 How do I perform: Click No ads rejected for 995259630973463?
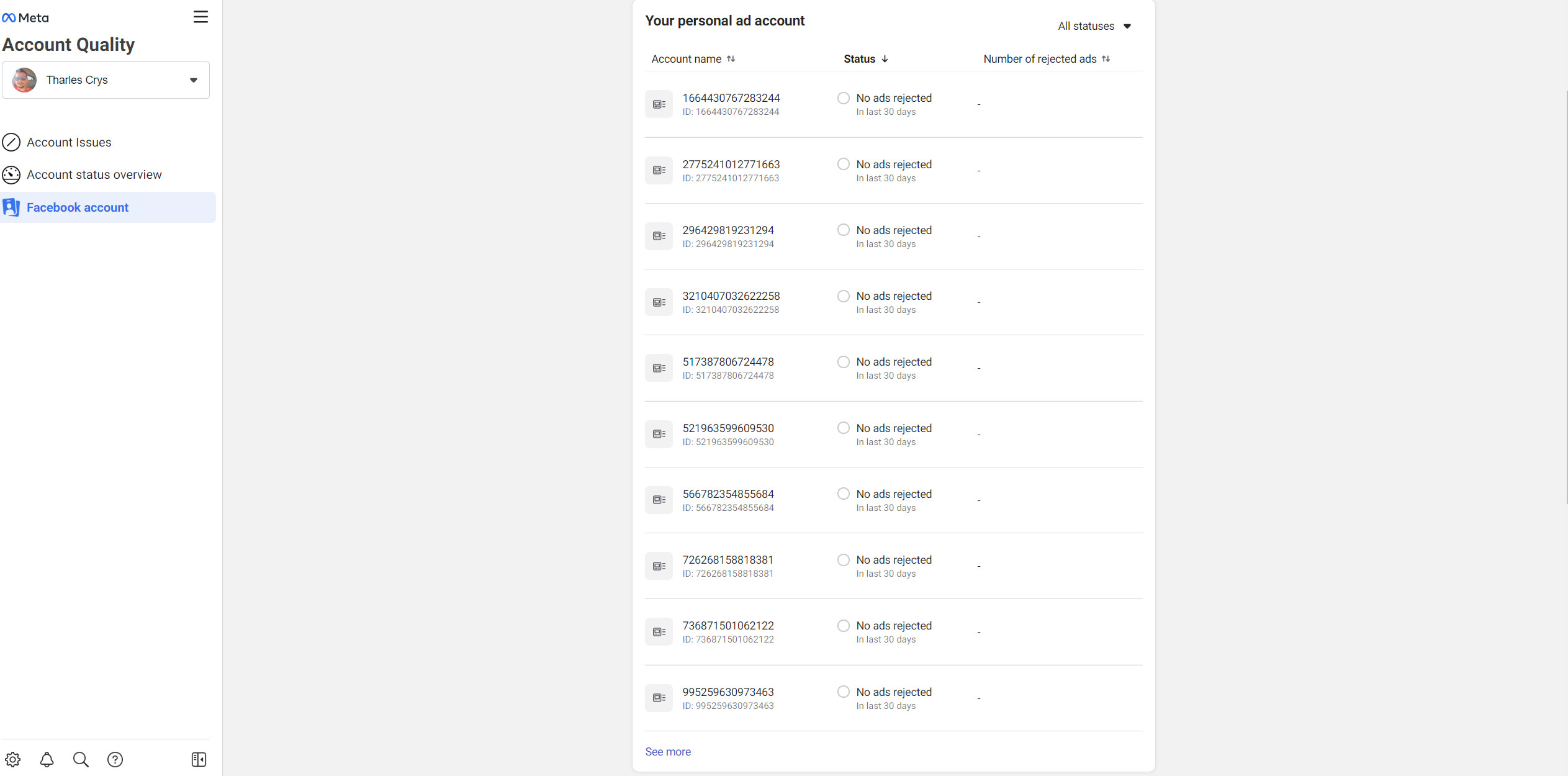point(894,692)
